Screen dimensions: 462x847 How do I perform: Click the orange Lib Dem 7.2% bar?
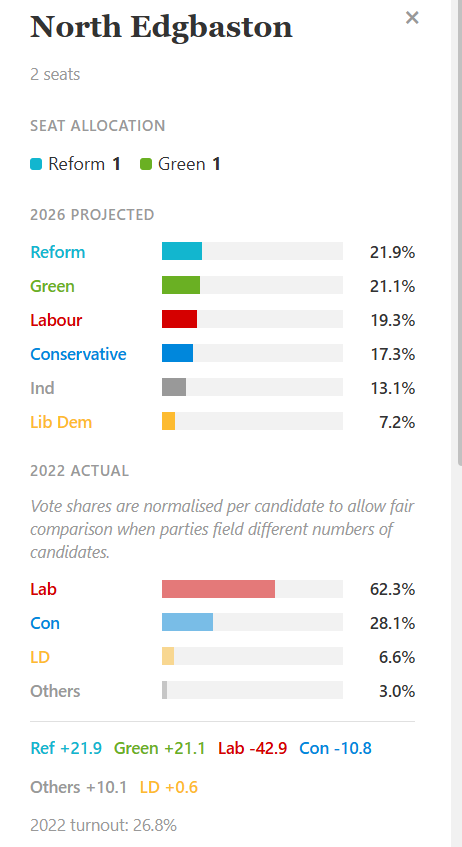click(x=169, y=421)
